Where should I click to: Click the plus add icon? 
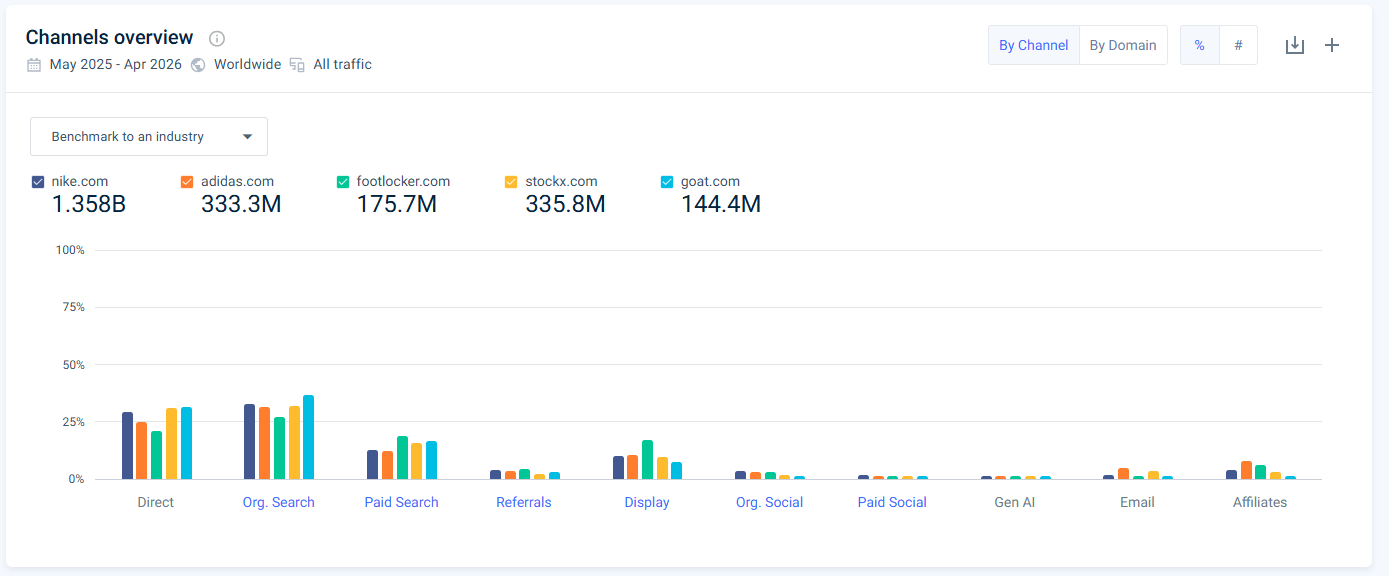pos(1332,45)
